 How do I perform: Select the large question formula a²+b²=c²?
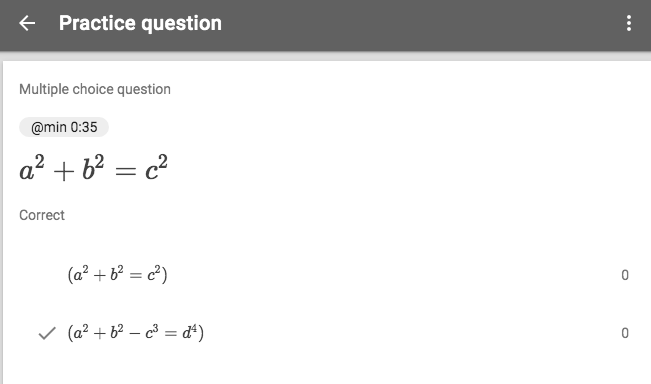[x=93, y=168]
